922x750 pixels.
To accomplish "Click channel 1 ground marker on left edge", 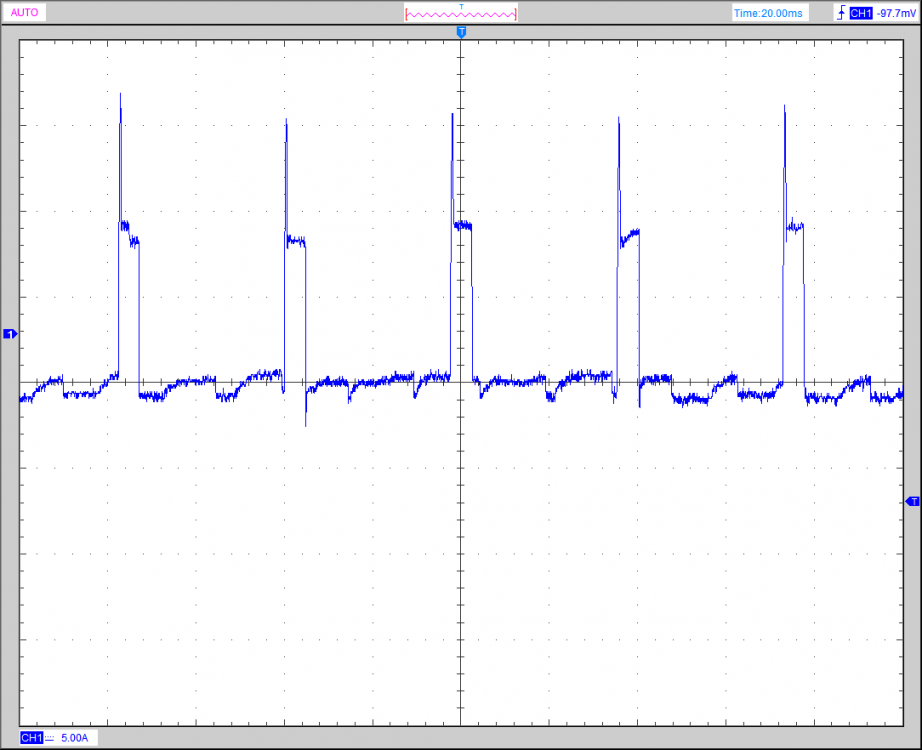I will click(10, 333).
